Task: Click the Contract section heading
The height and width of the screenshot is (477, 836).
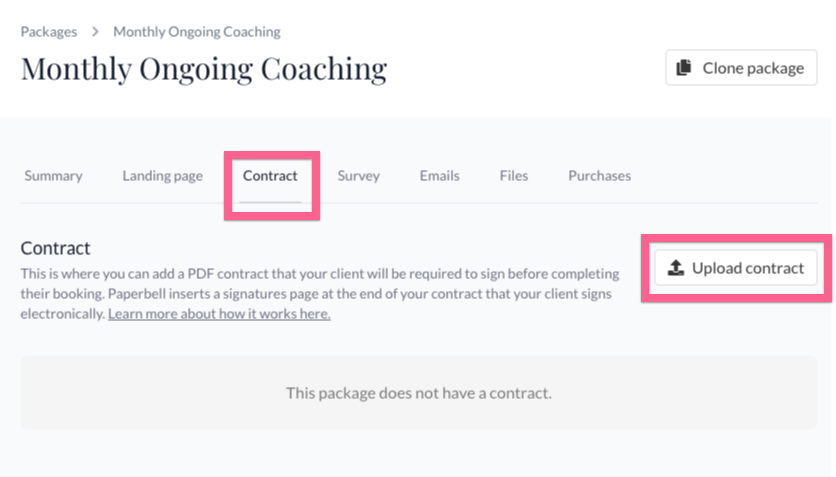Action: click(55, 248)
